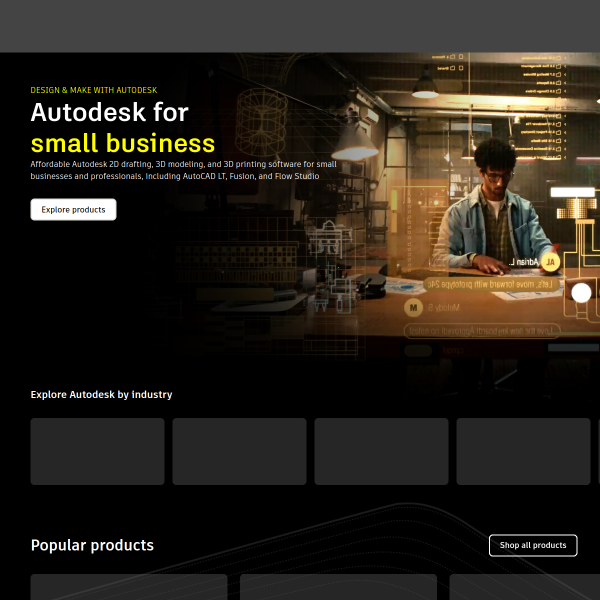Click the yellow "small business" headline
The width and height of the screenshot is (600, 600).
coord(123,143)
